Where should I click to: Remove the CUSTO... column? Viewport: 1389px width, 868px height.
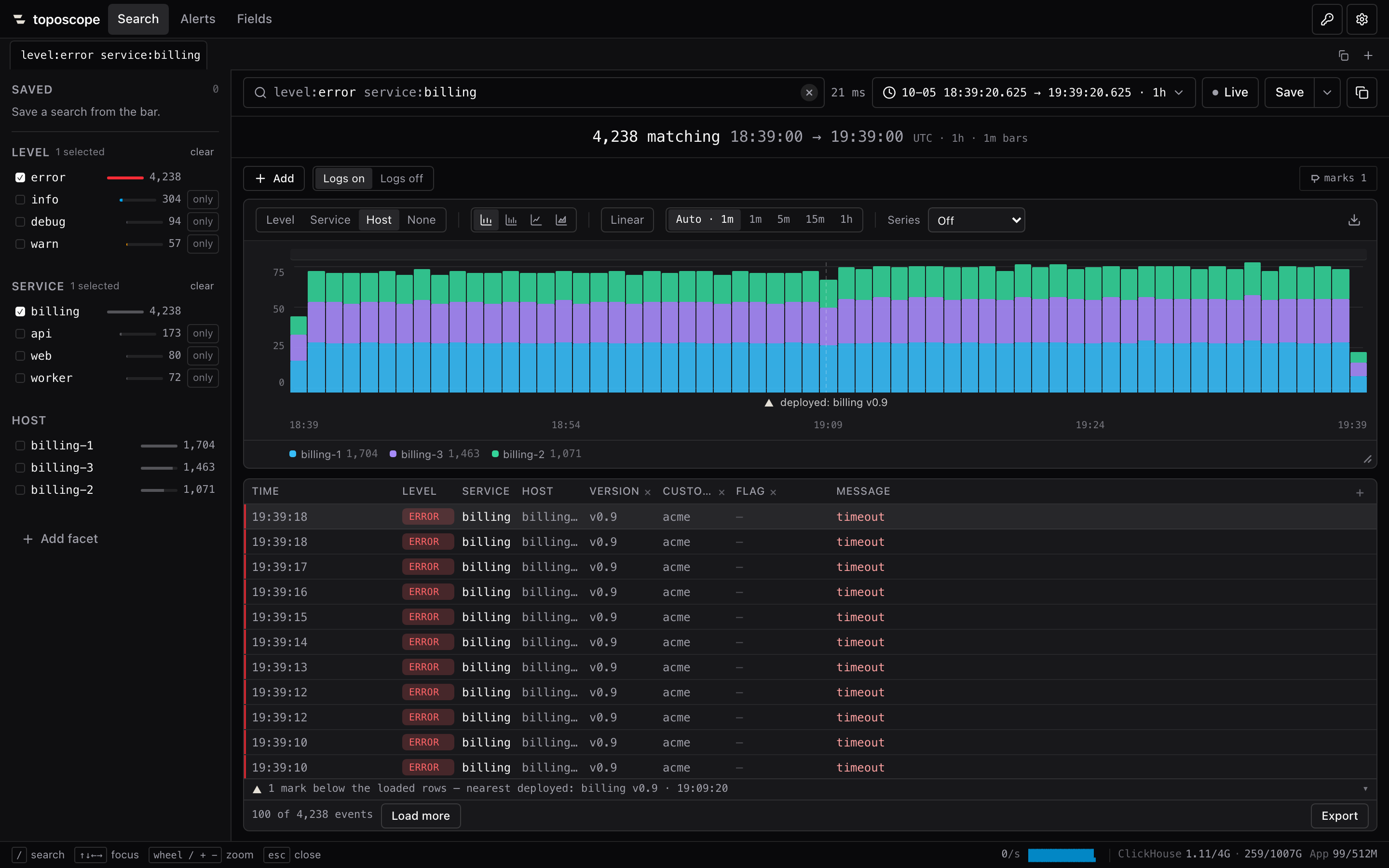click(722, 492)
